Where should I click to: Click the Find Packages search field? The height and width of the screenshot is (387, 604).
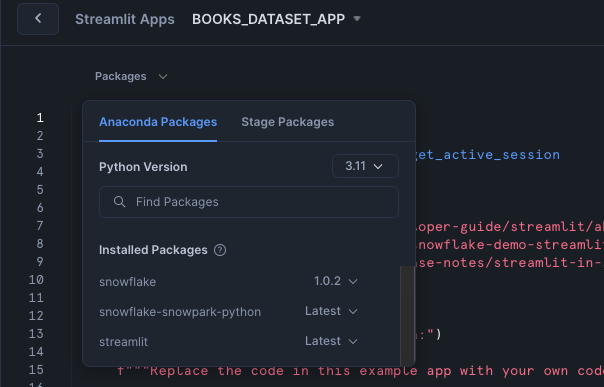(x=249, y=202)
